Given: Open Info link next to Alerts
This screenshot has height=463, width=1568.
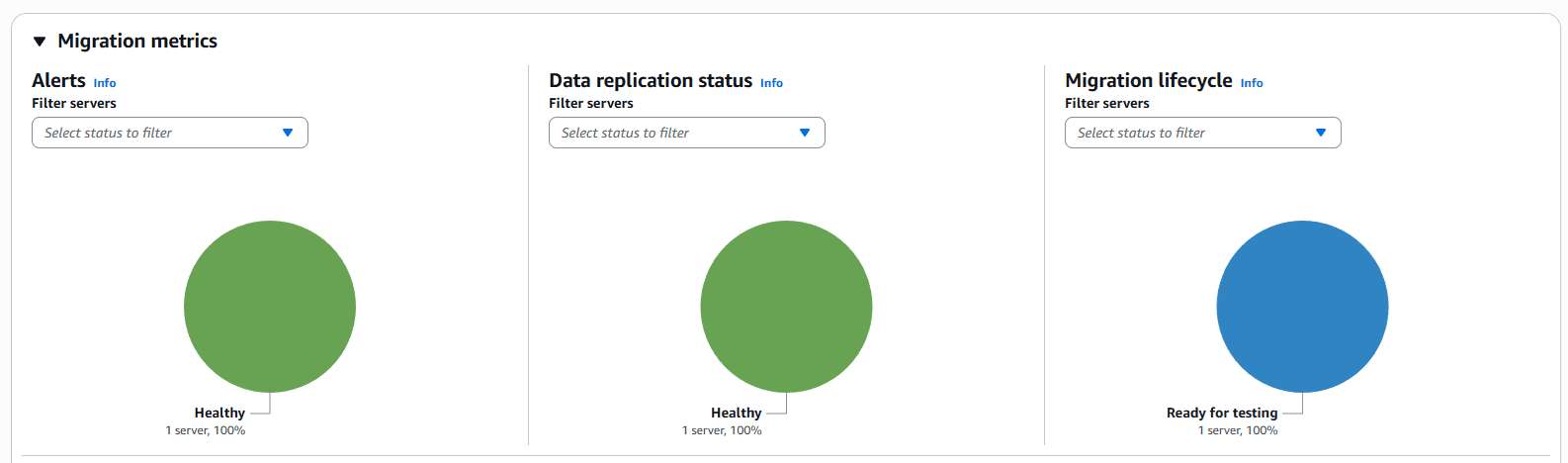Looking at the screenshot, I should pyautogui.click(x=105, y=83).
